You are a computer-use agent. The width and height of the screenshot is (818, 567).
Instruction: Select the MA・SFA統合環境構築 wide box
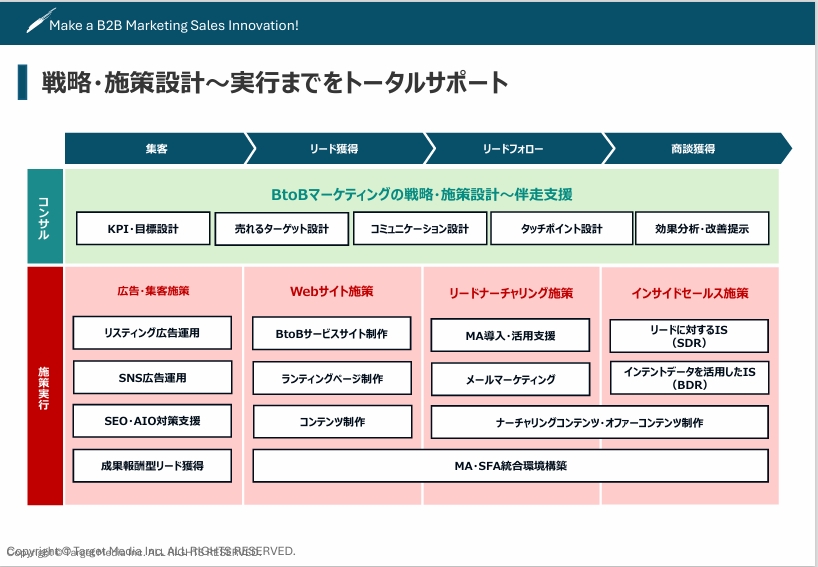(x=510, y=466)
